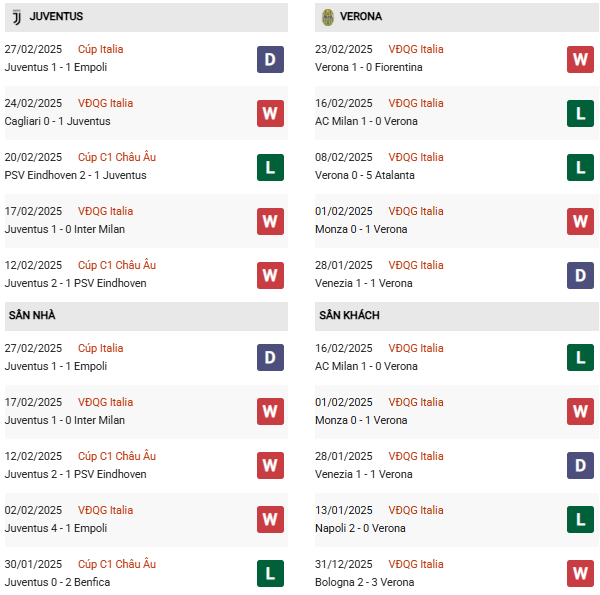Click the W badge for Verona 1-0 Fiorentina
600x595 pixels.
pos(580,59)
